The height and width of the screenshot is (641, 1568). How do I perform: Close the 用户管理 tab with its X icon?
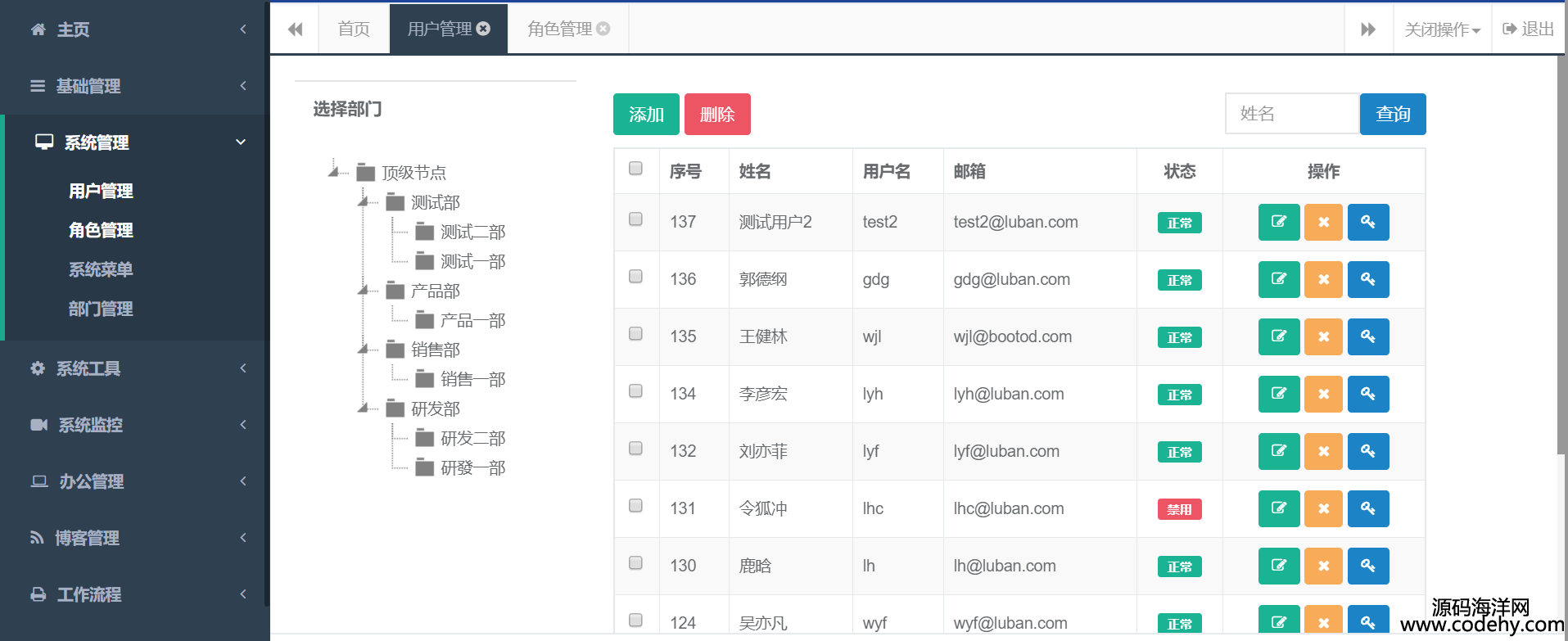484,29
